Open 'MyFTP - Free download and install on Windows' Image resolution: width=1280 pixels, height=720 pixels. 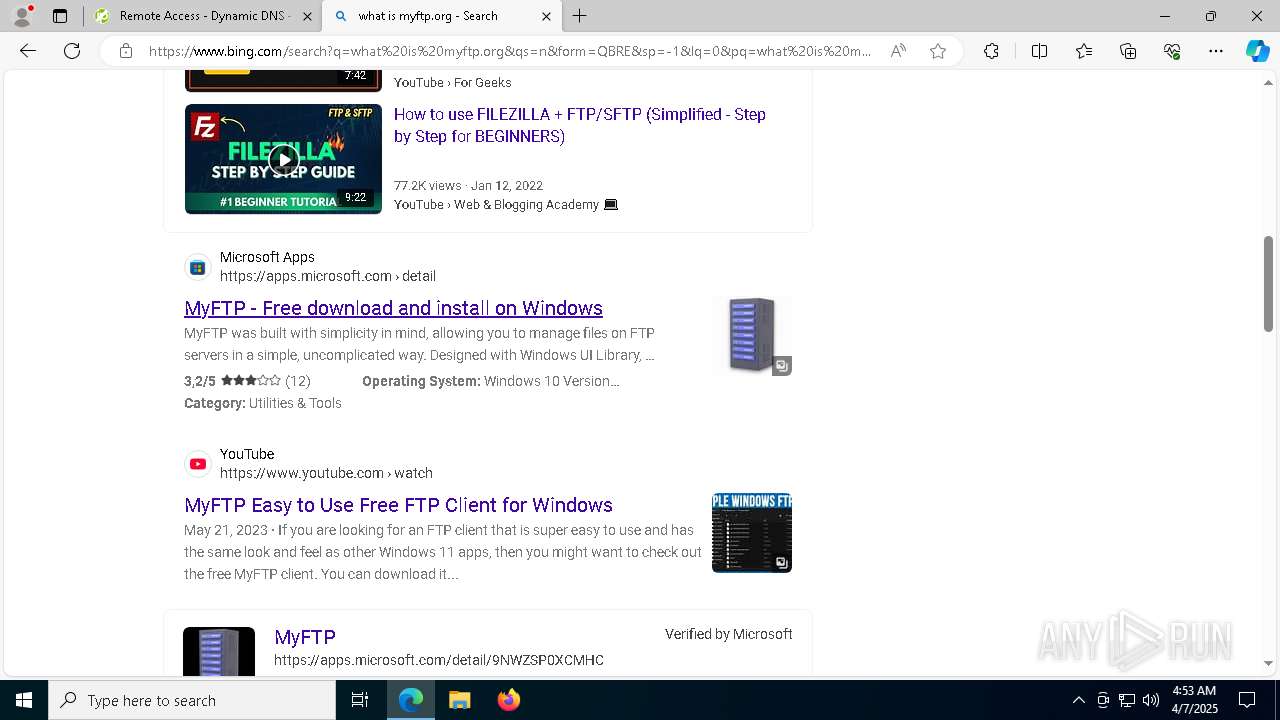393,308
